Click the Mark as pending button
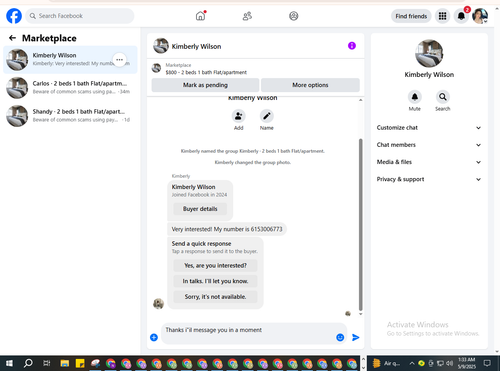The height and width of the screenshot is (371, 500). [205, 85]
